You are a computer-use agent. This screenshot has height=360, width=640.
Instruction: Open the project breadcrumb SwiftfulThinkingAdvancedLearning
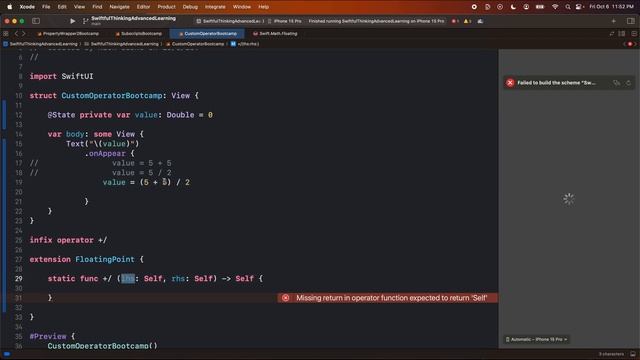coord(40,44)
